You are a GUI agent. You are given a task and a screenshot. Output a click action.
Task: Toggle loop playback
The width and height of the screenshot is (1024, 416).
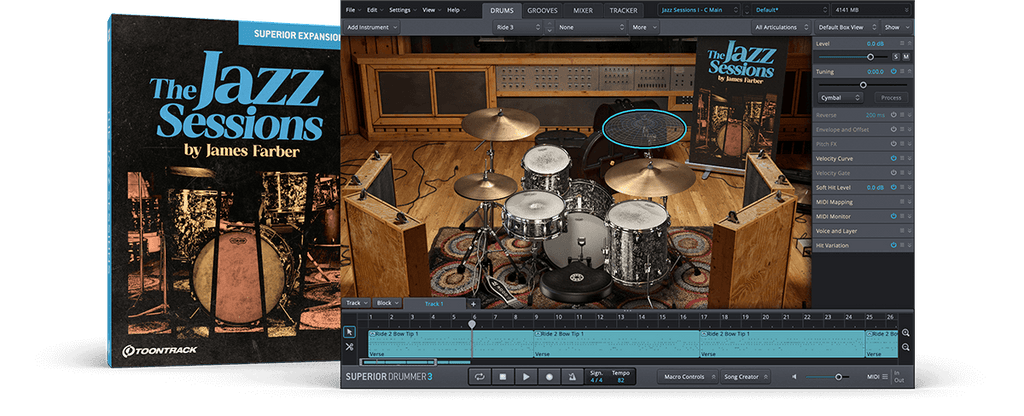tap(479, 377)
